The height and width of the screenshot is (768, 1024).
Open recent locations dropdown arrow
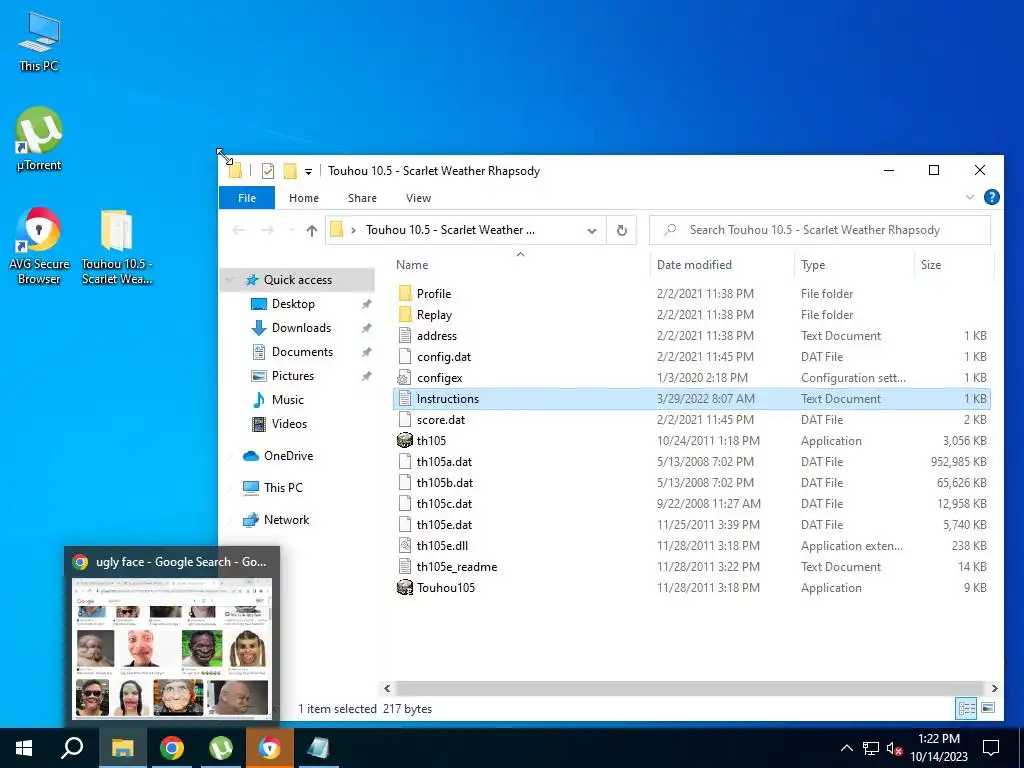(x=291, y=231)
